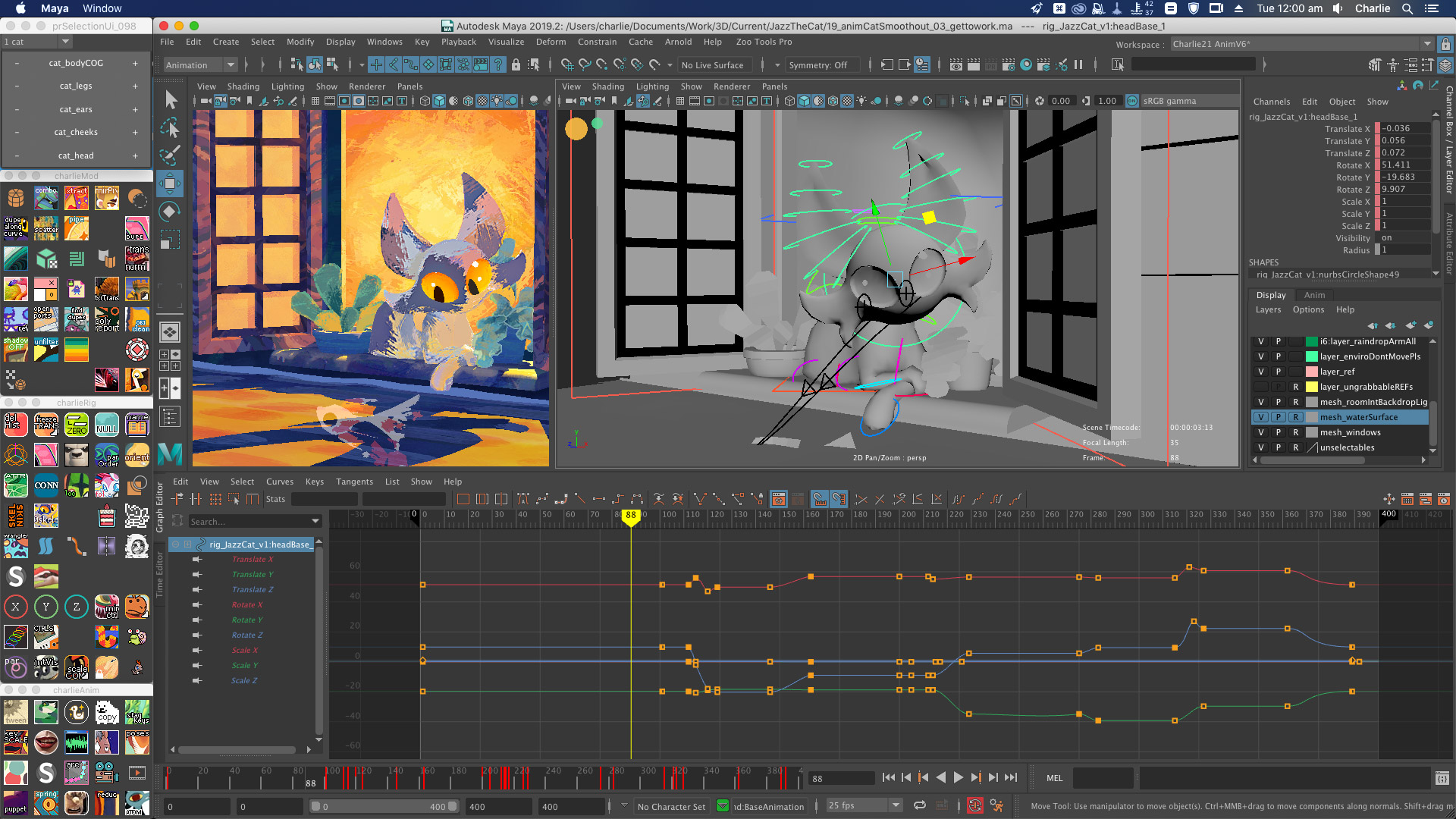Open display layer Options menu
Image resolution: width=1456 pixels, height=819 pixels.
(1308, 309)
